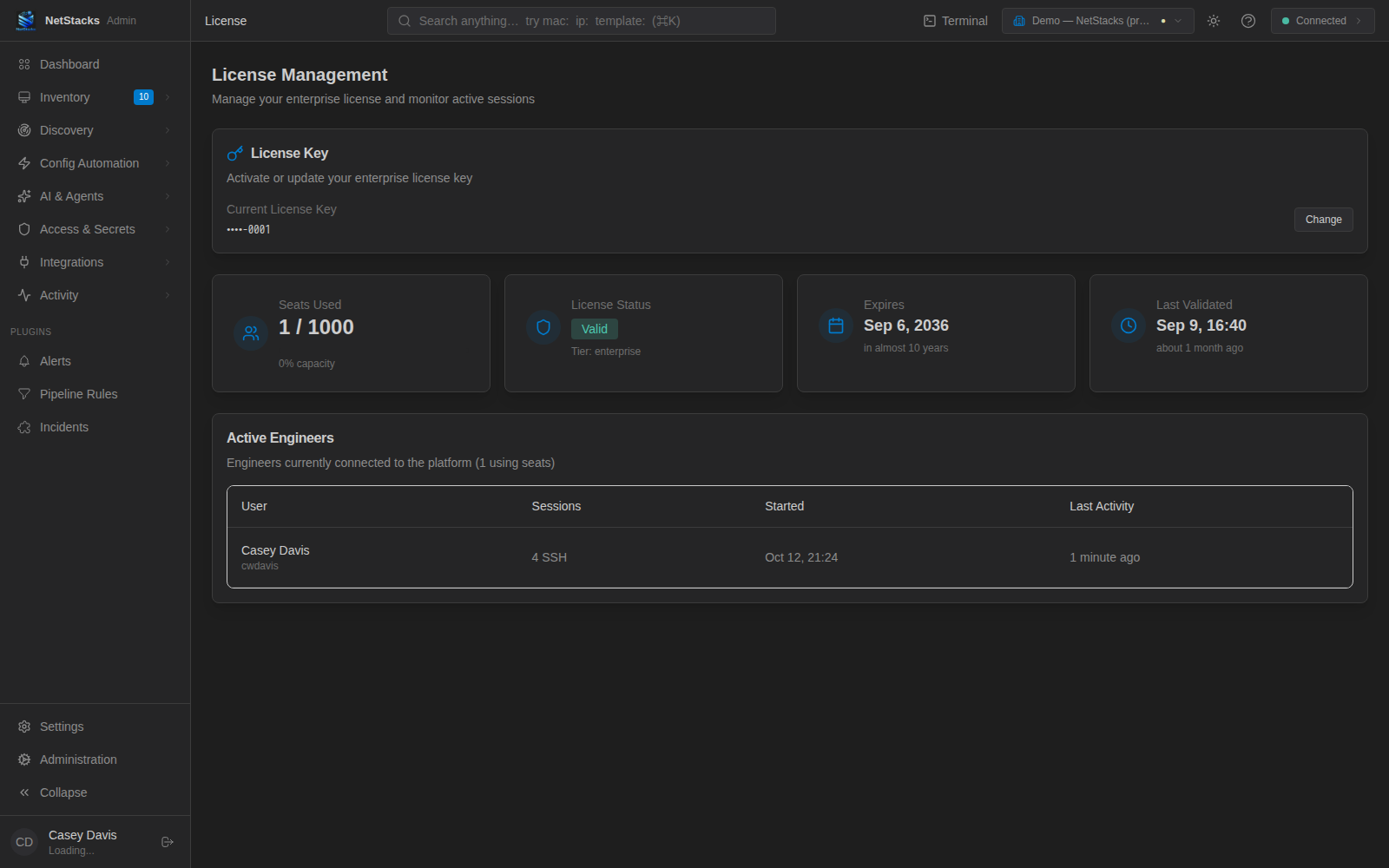Viewport: 1389px width, 868px height.
Task: Open the help question-mark icon
Action: (x=1248, y=21)
